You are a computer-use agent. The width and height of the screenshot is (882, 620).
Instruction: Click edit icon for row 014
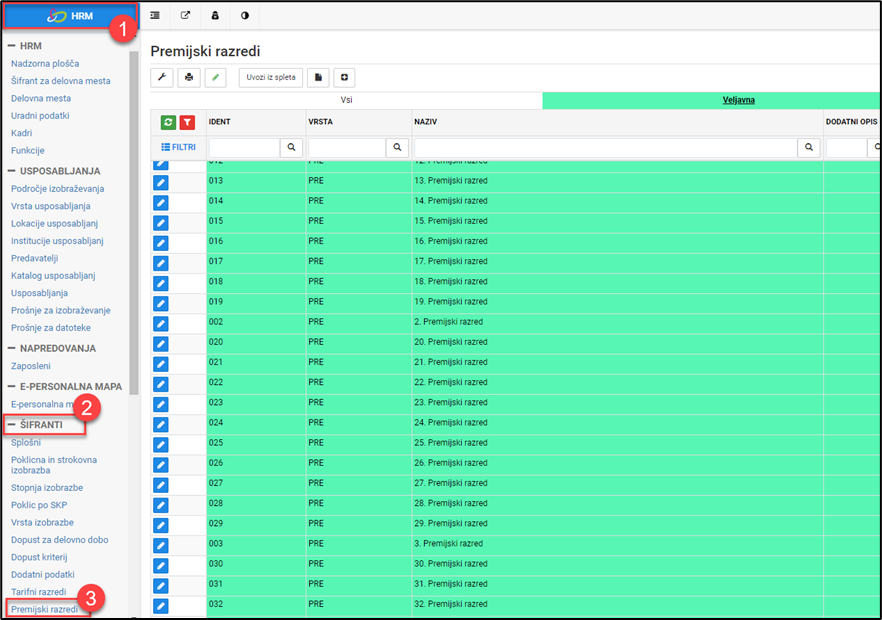coord(161,203)
